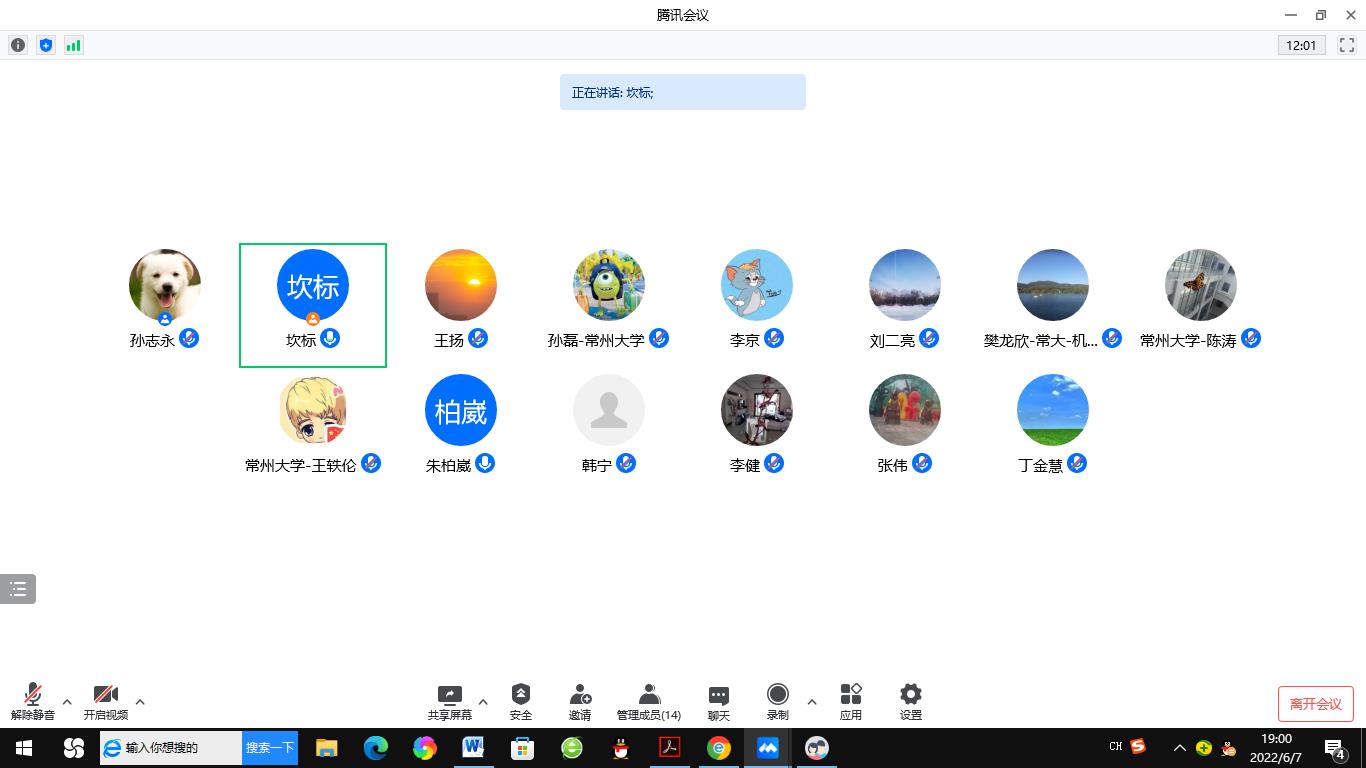This screenshot has width=1366, height=768.
Task: Expand video options arrow next to 开启视频
Action: tap(140, 702)
